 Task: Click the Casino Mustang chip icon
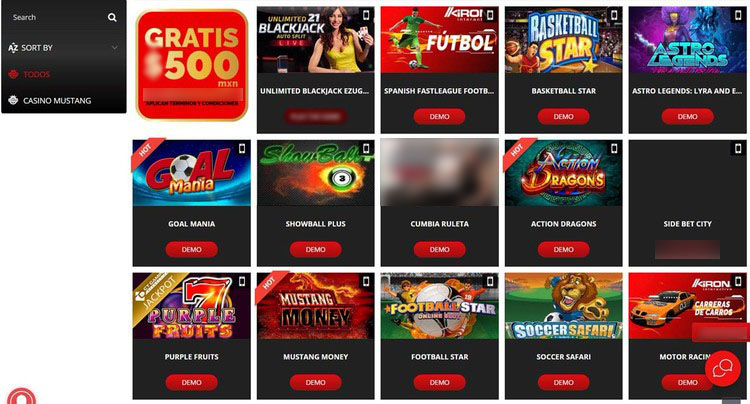pos(13,100)
